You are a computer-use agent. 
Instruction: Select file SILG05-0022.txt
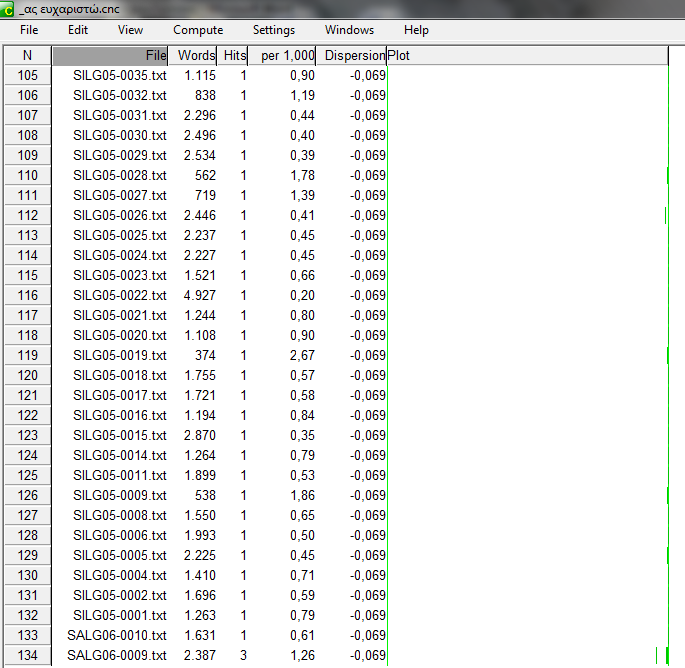(120, 296)
